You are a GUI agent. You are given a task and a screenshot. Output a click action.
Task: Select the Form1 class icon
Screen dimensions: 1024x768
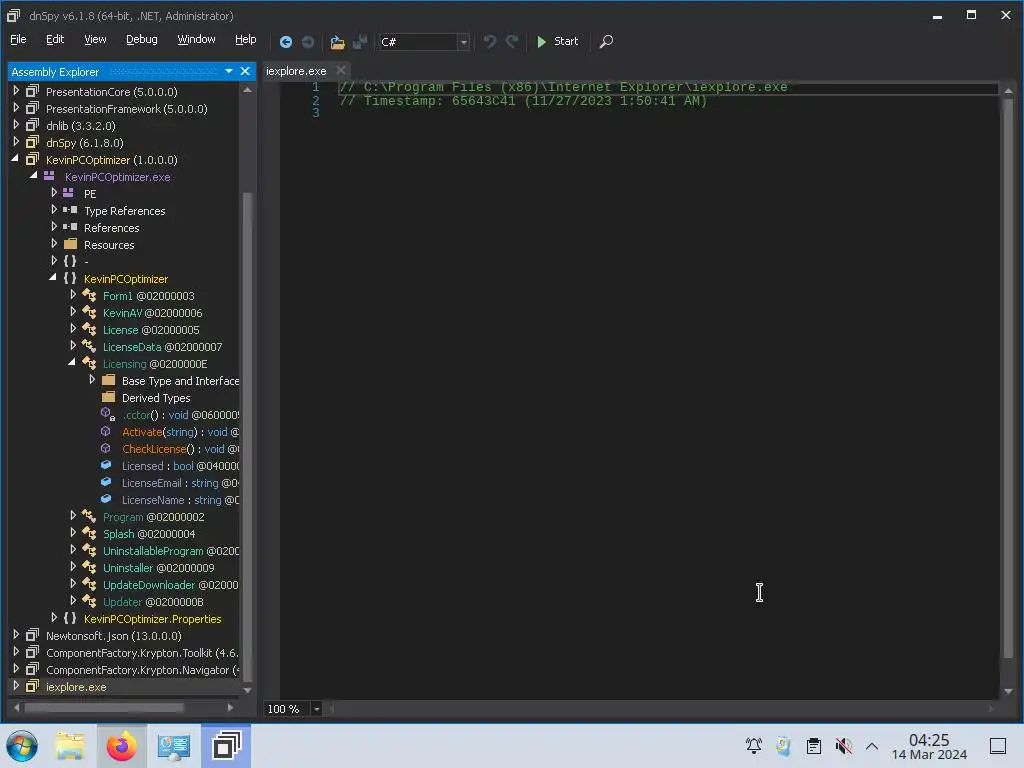pyautogui.click(x=89, y=296)
